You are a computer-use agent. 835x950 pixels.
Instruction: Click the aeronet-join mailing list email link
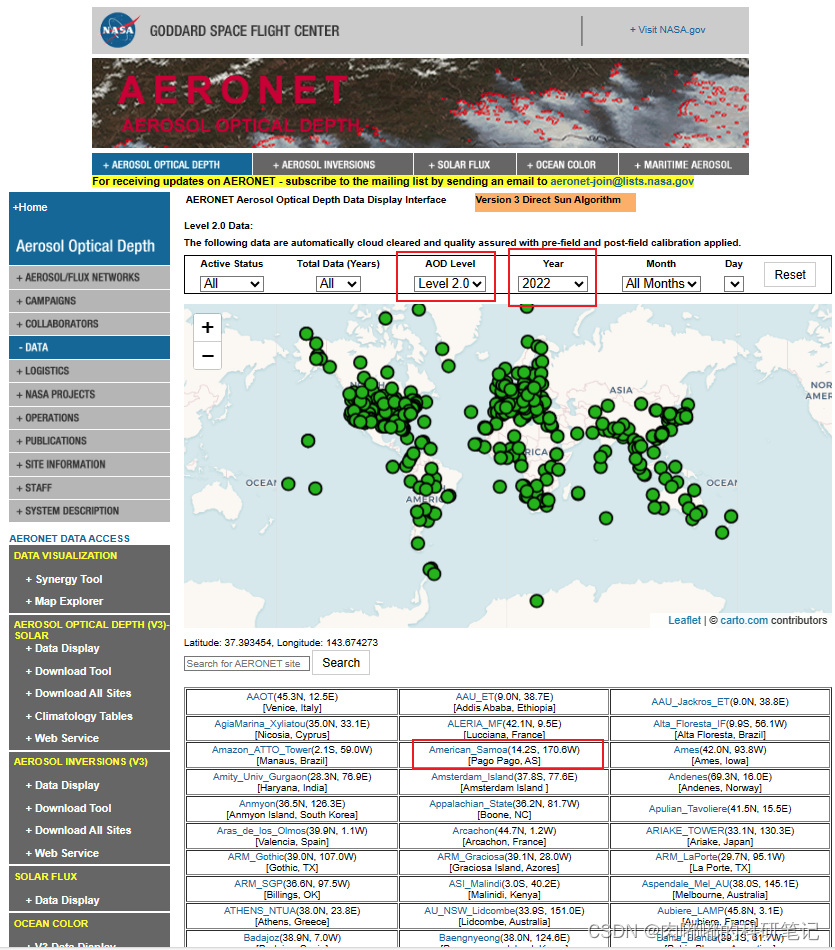tap(622, 181)
